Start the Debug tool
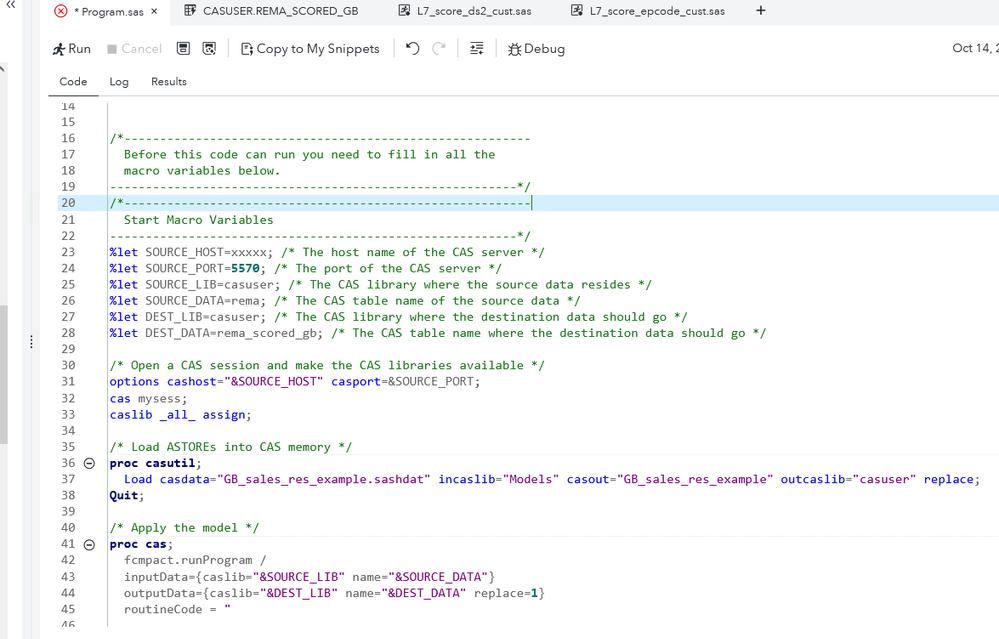 click(x=536, y=49)
